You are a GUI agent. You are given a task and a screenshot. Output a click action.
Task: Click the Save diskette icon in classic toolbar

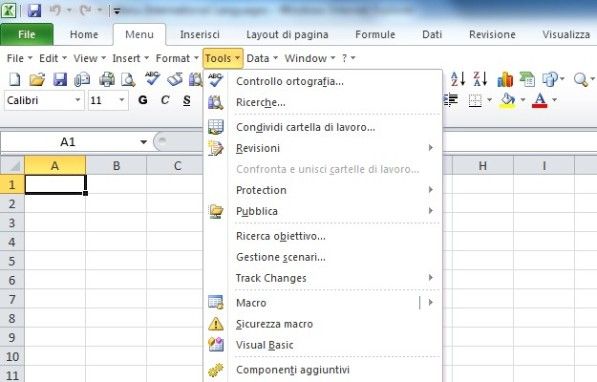[x=60, y=80]
